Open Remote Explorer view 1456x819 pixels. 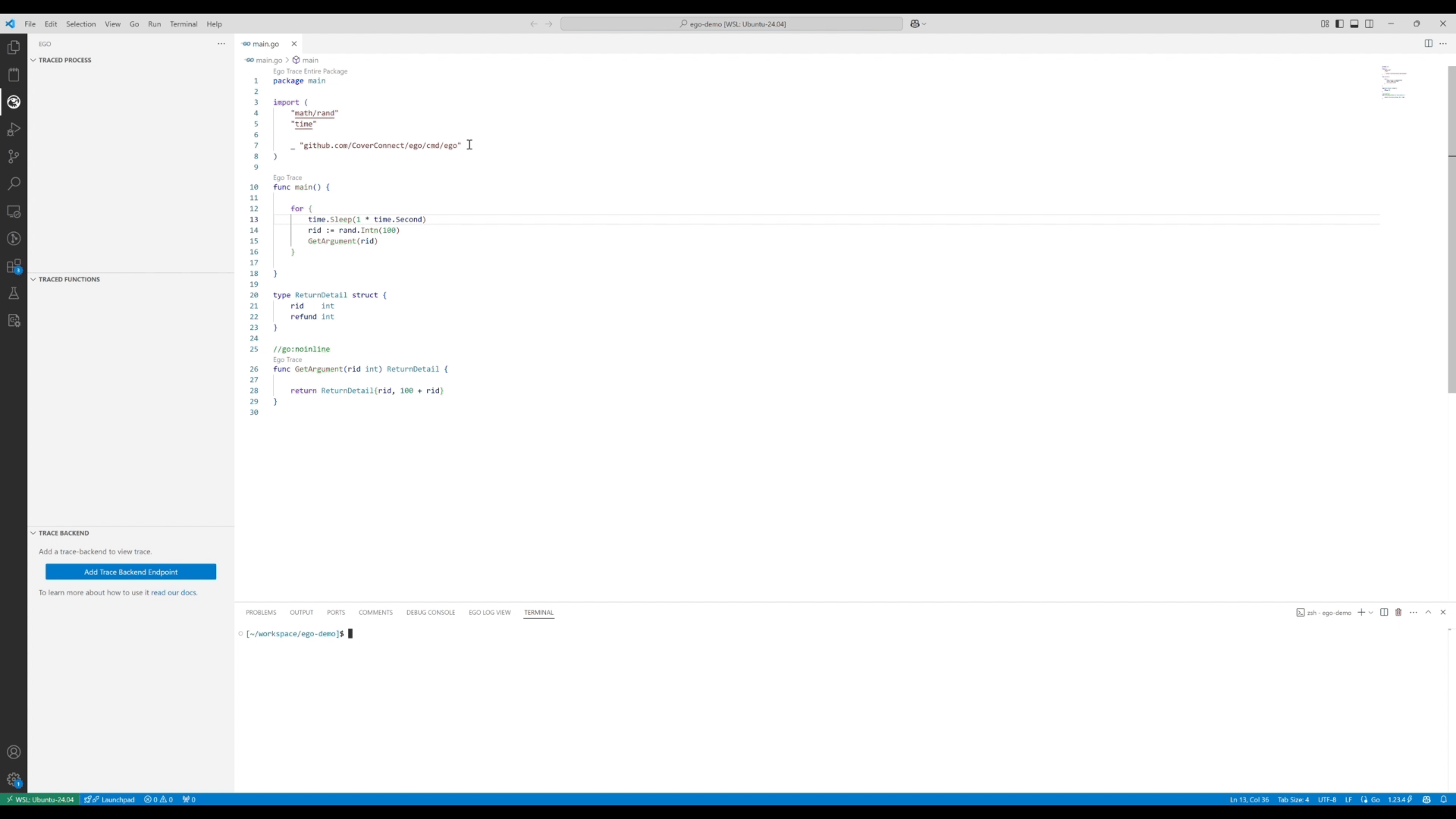tap(14, 212)
